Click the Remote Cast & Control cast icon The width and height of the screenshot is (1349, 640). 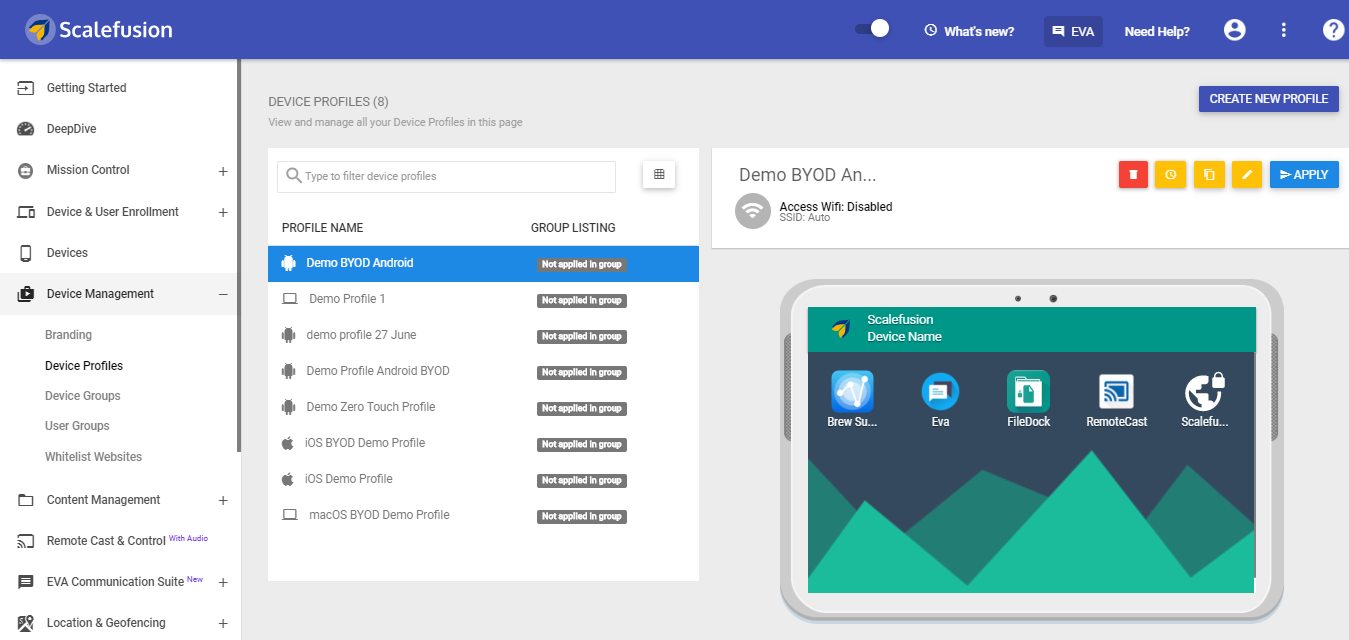(26, 541)
